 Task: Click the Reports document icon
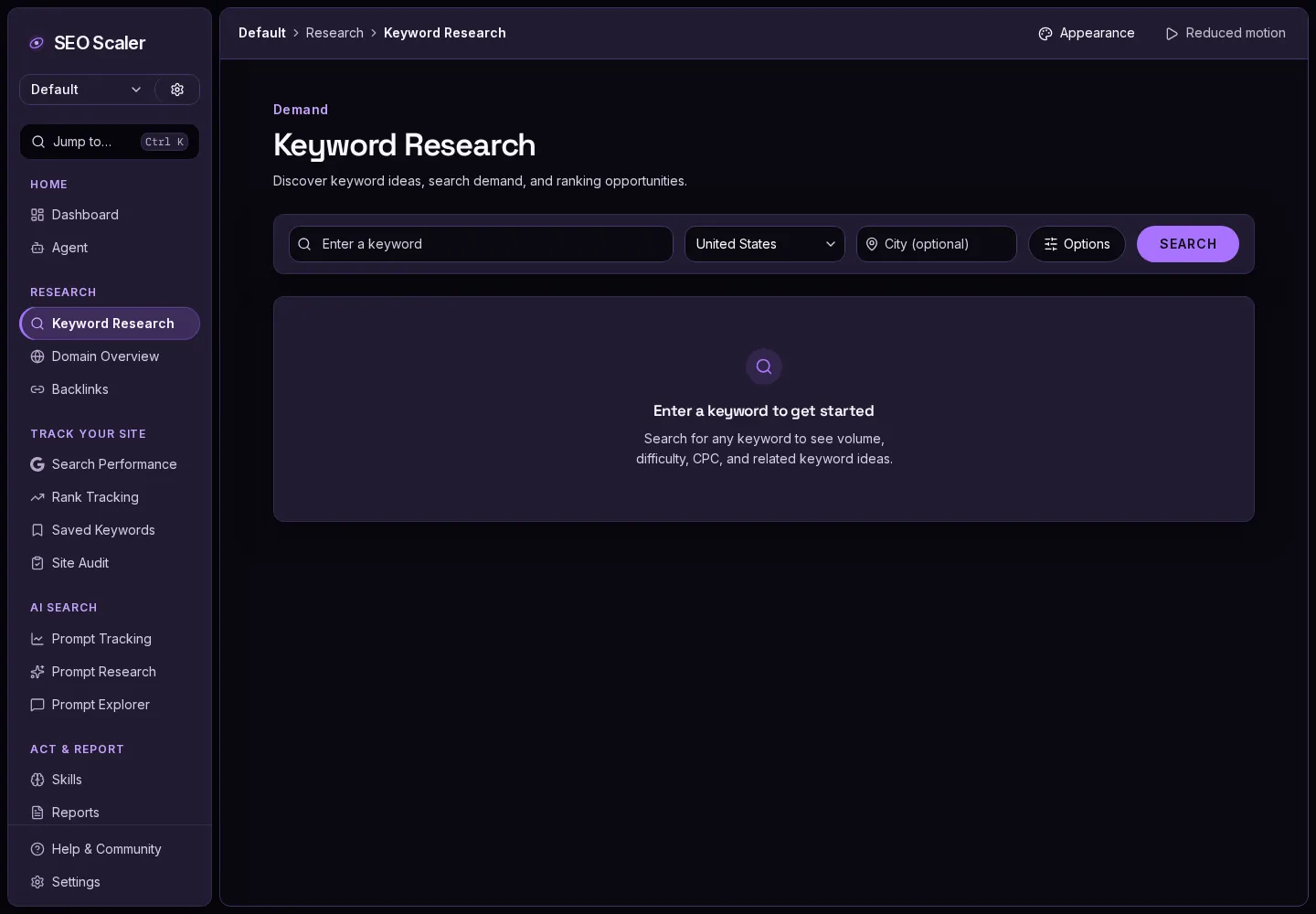[x=37, y=813]
